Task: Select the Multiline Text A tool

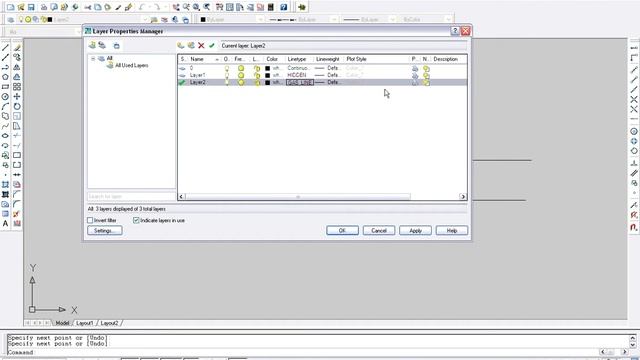Action: pos(5,224)
